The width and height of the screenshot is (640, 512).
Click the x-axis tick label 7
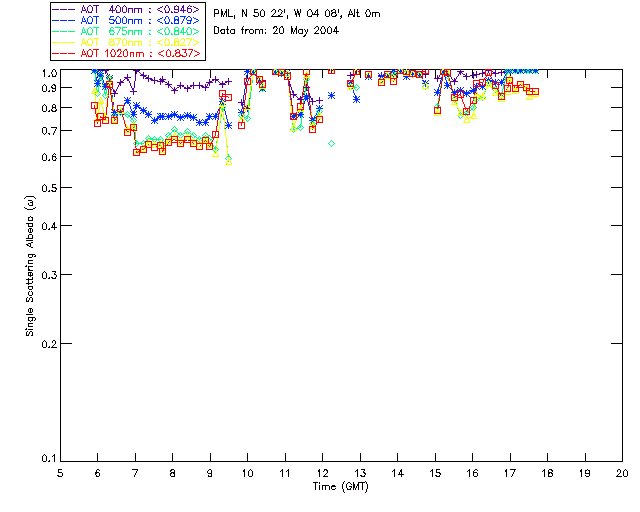pos(135,473)
